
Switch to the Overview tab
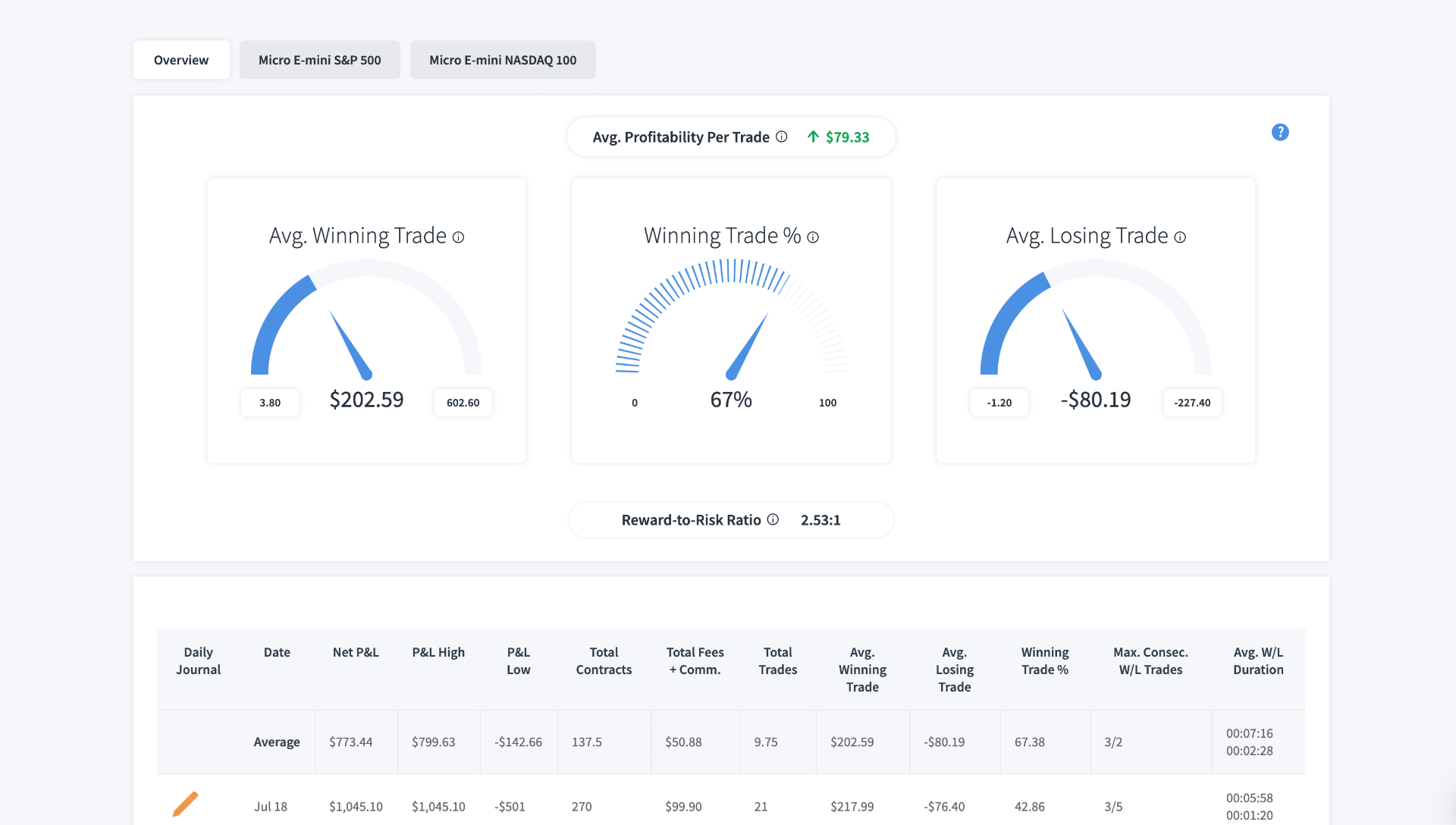181,60
